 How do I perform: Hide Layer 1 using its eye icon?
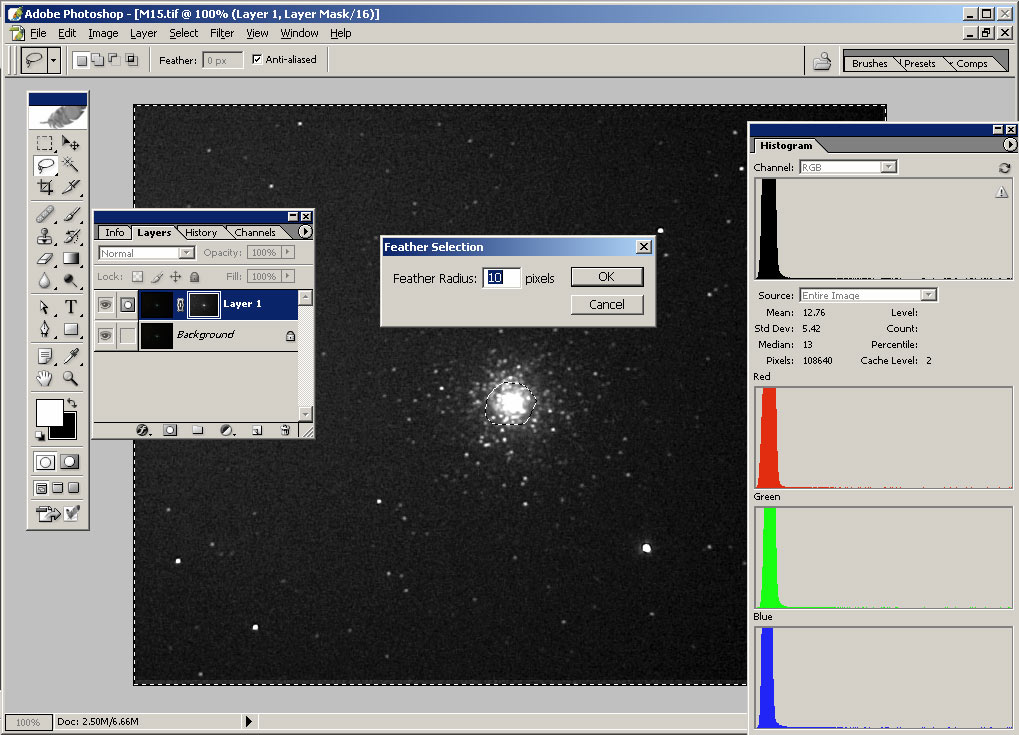[x=105, y=304]
